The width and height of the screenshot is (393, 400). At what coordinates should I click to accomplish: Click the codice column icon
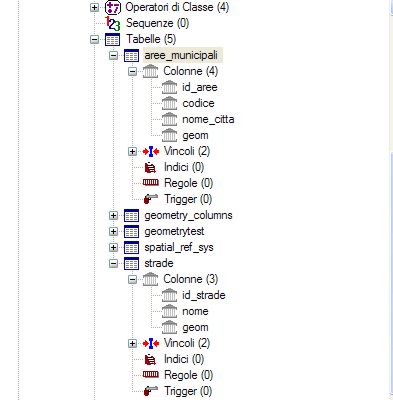[169, 103]
